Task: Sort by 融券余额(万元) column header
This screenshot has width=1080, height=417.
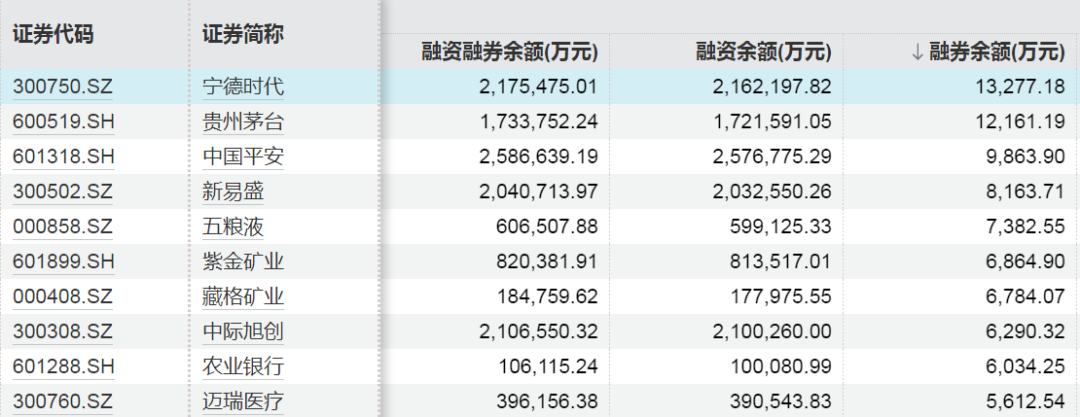Action: tap(997, 52)
